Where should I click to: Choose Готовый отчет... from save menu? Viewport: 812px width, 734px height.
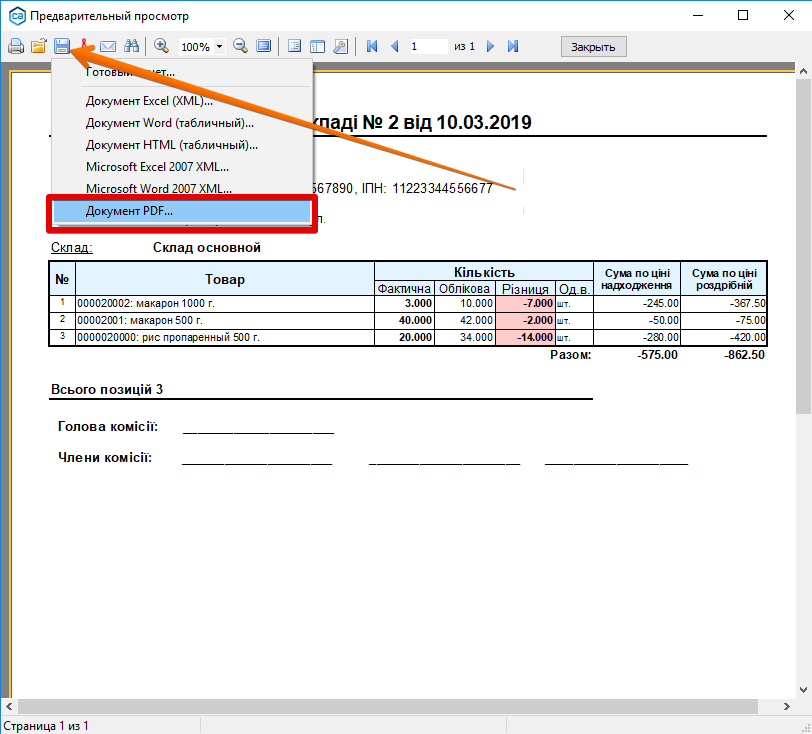click(x=182, y=72)
